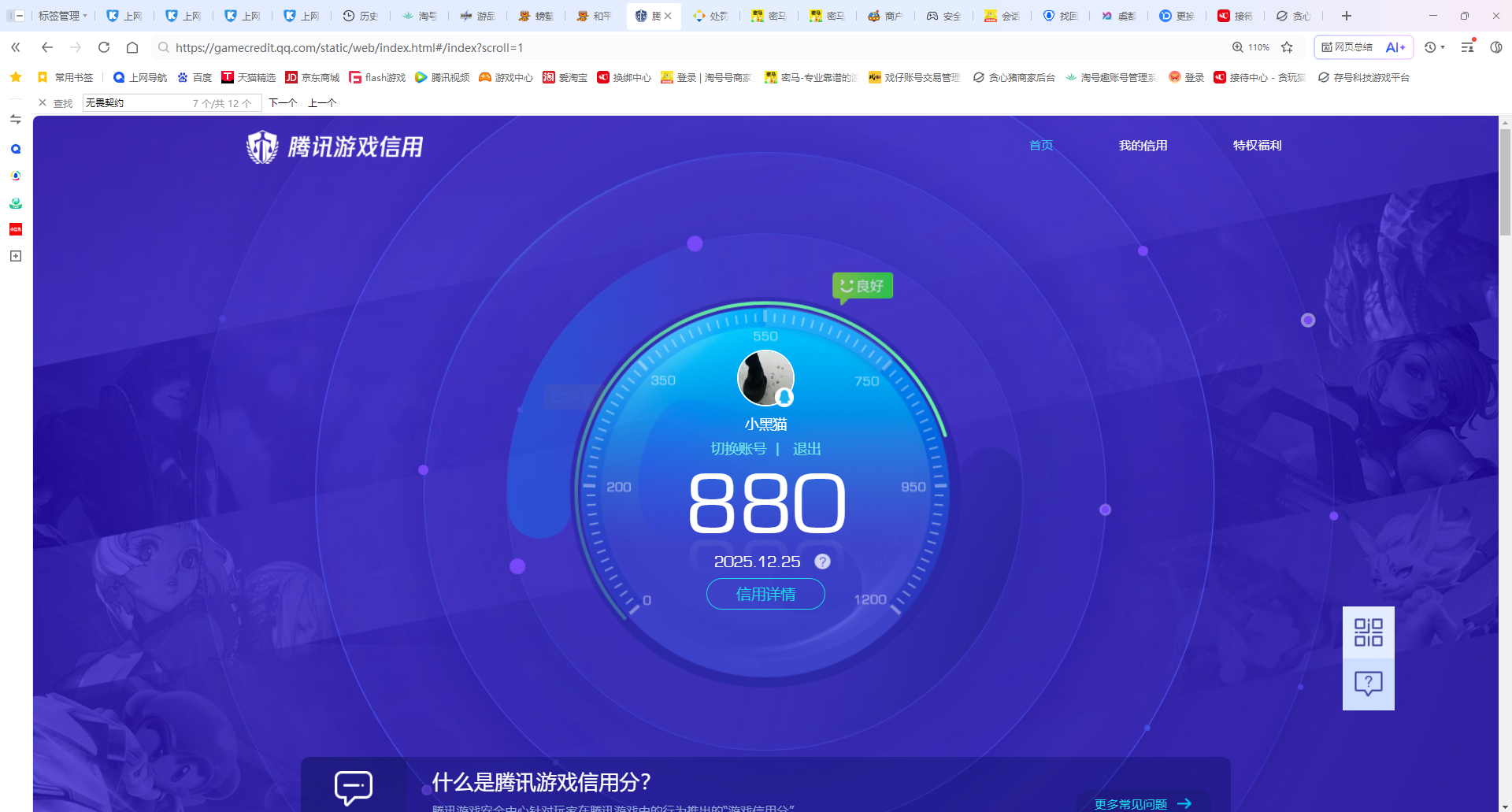Viewport: 1512px width, 812px height.
Task: Click the help icon beside date 2025.12.25
Action: point(822,561)
